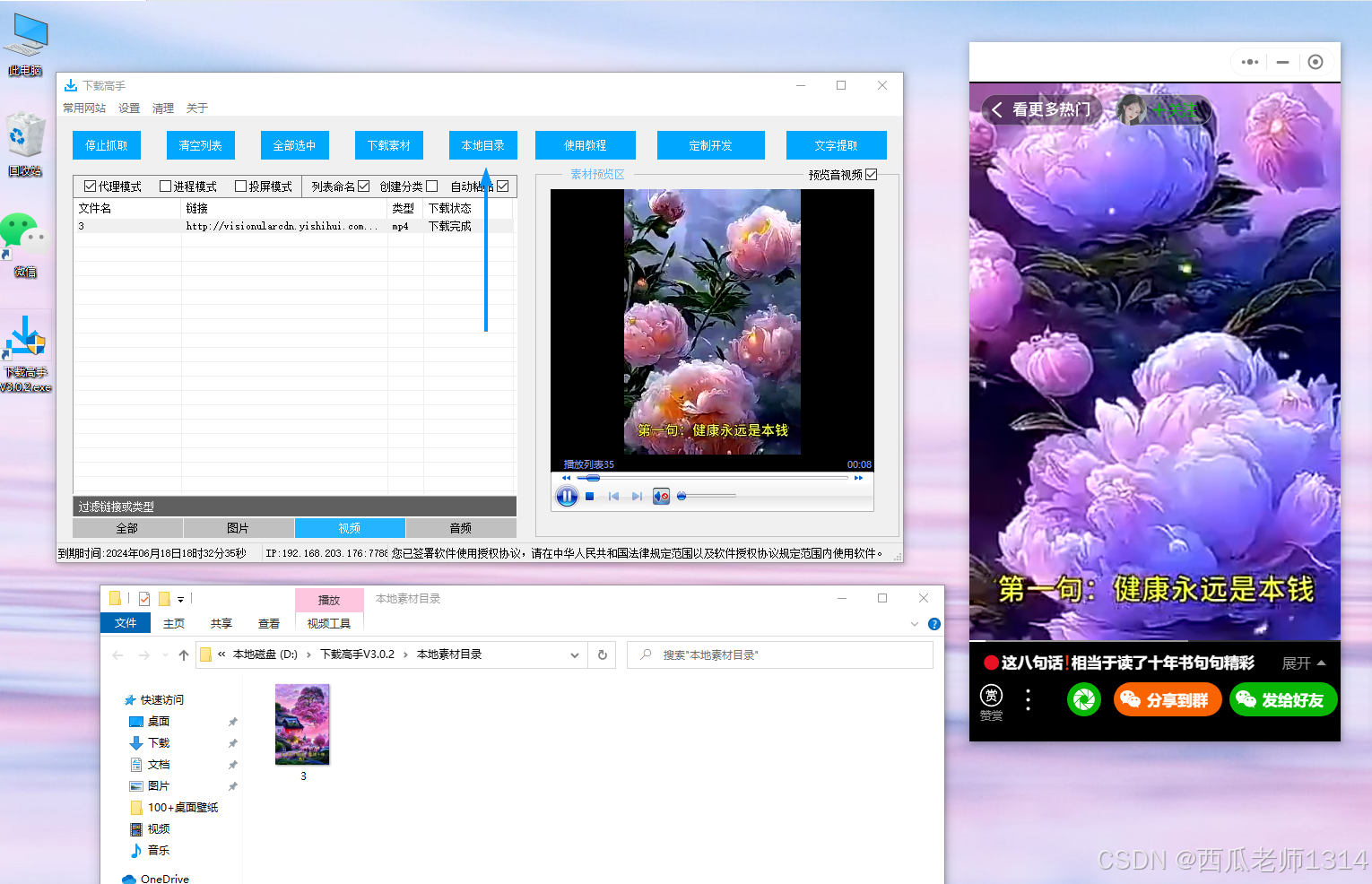Refresh the Explorer address bar location
This screenshot has width=1372, height=884.
click(x=603, y=655)
